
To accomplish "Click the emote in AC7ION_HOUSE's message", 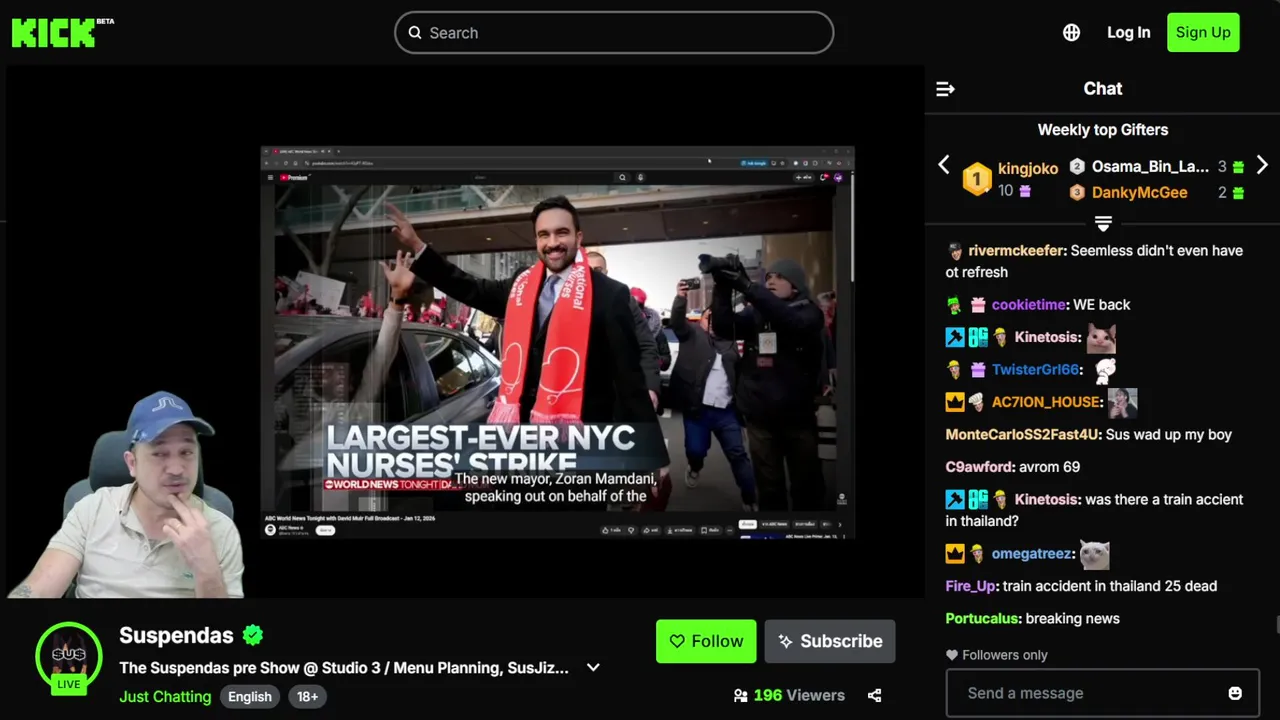I will pos(1123,402).
